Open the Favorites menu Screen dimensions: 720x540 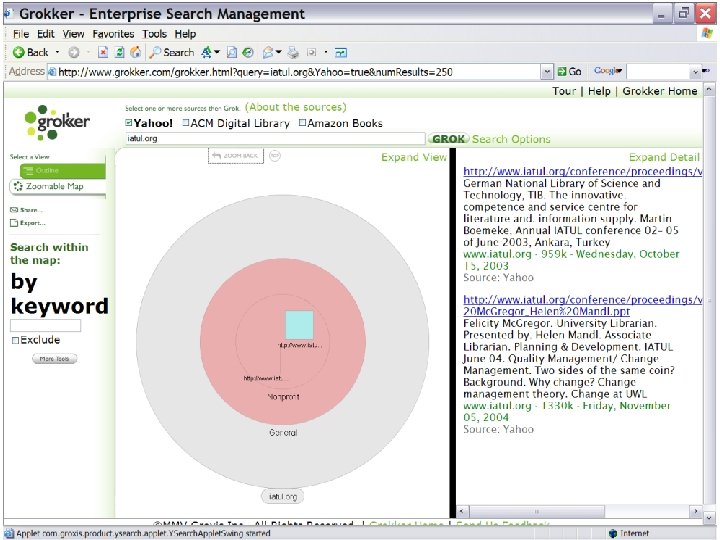[113, 34]
